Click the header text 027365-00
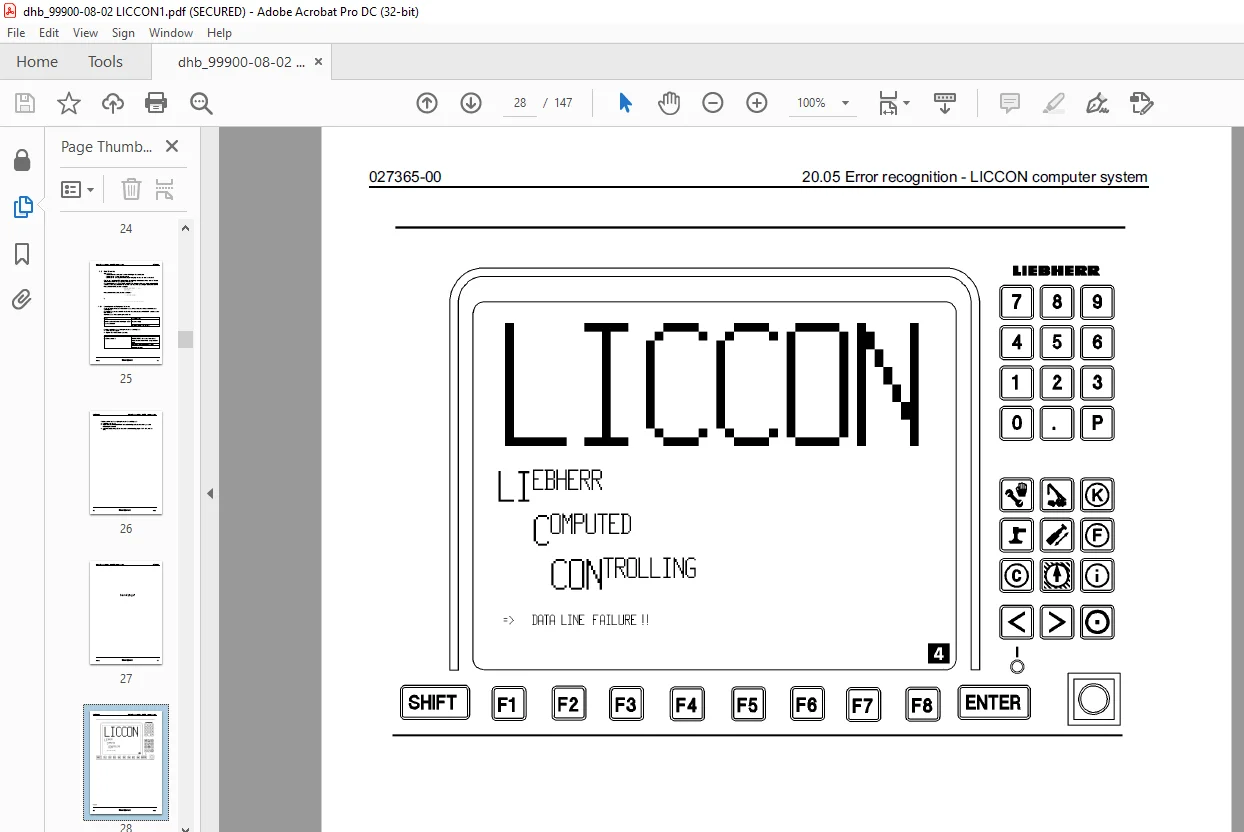 405,177
